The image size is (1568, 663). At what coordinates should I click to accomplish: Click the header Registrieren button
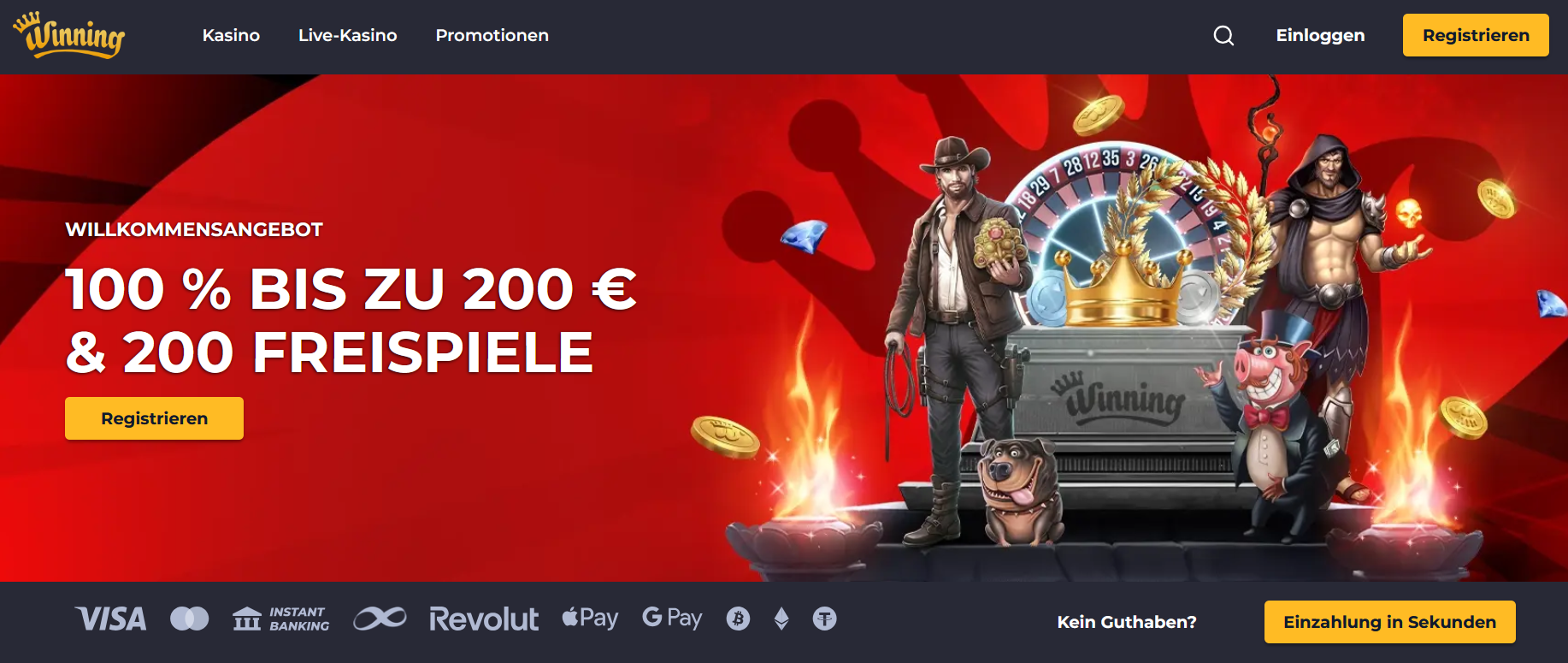1476,35
